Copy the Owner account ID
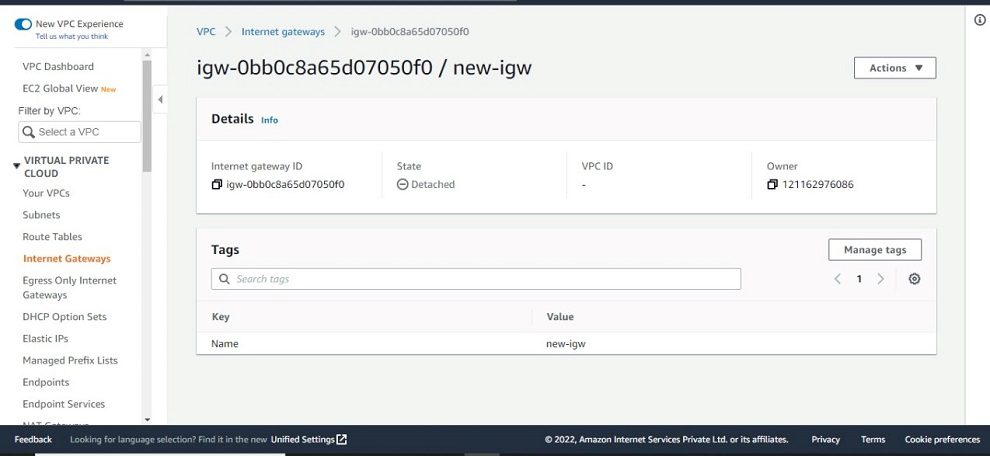 pyautogui.click(x=772, y=184)
